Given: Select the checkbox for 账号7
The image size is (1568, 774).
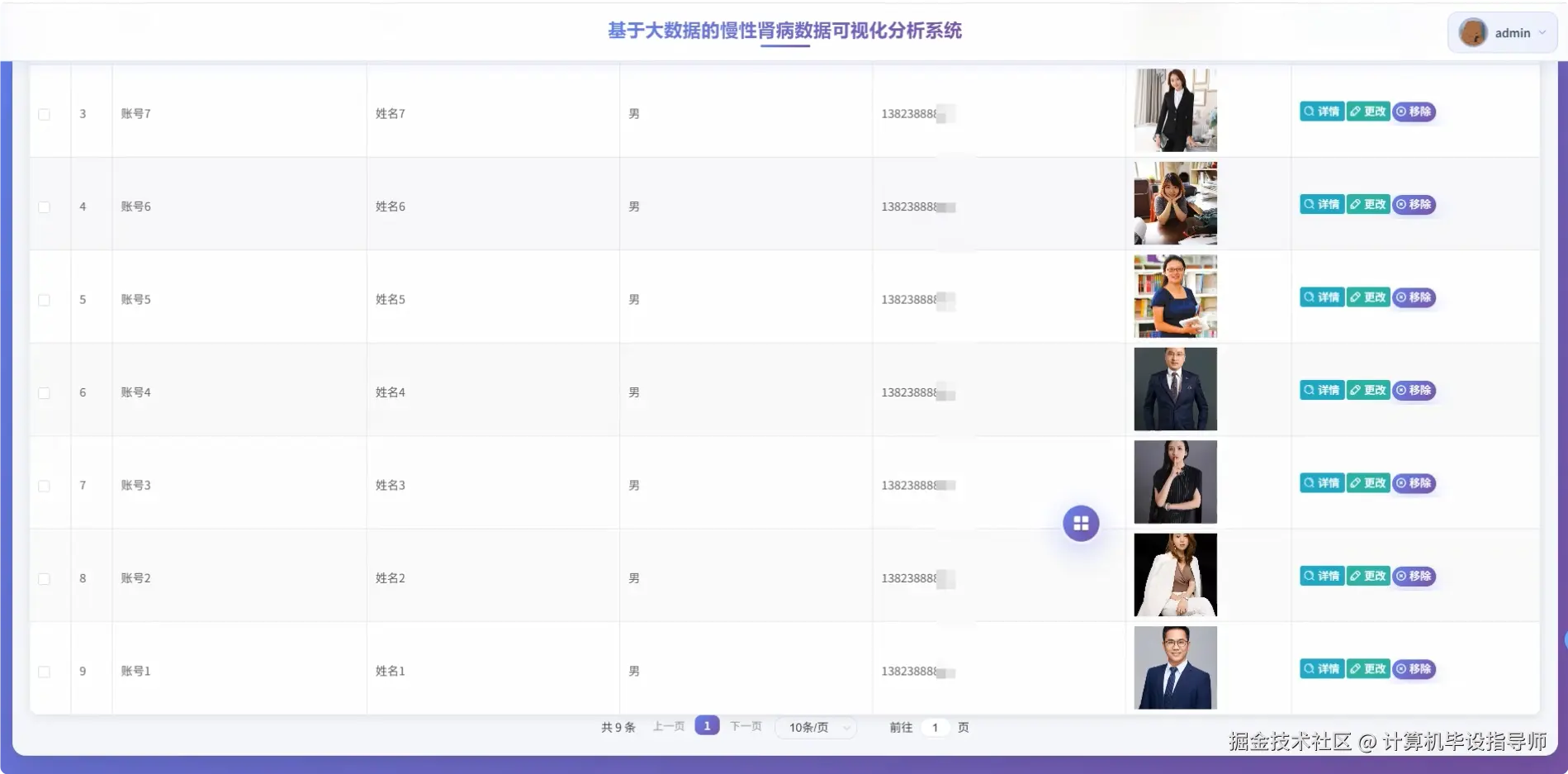Looking at the screenshot, I should pos(44,114).
